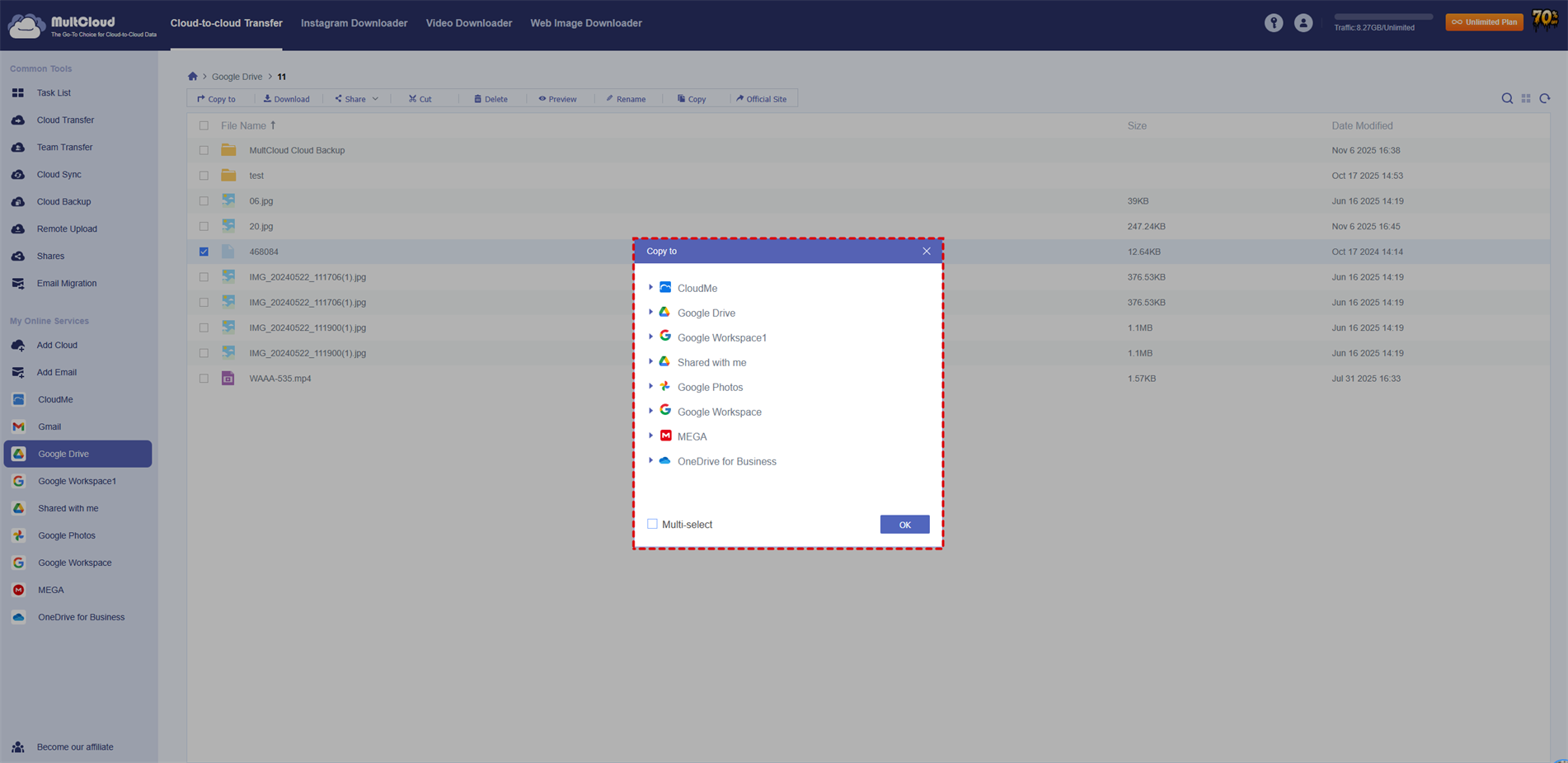The width and height of the screenshot is (1568, 763).
Task: Sort by Date Modified column header
Action: pyautogui.click(x=1362, y=126)
